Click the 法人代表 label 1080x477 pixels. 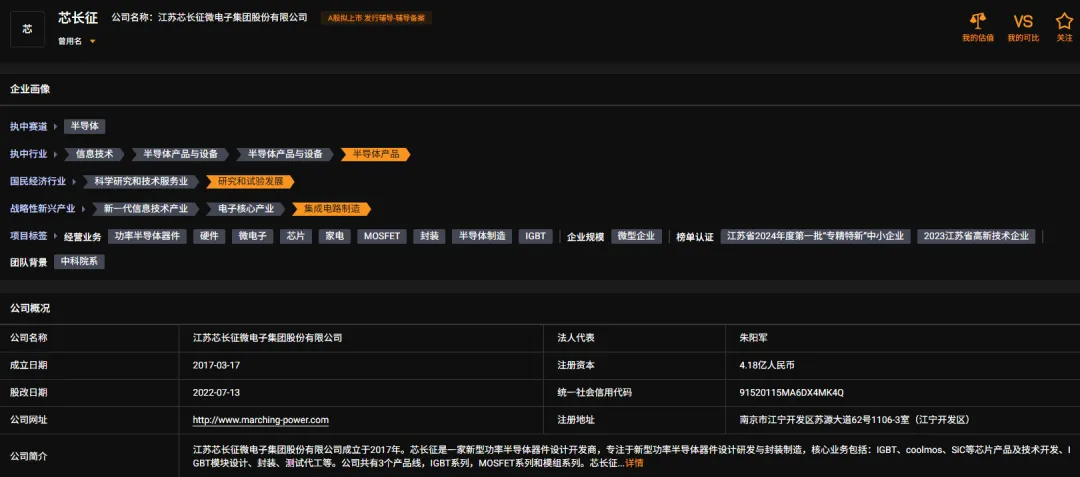(576, 338)
